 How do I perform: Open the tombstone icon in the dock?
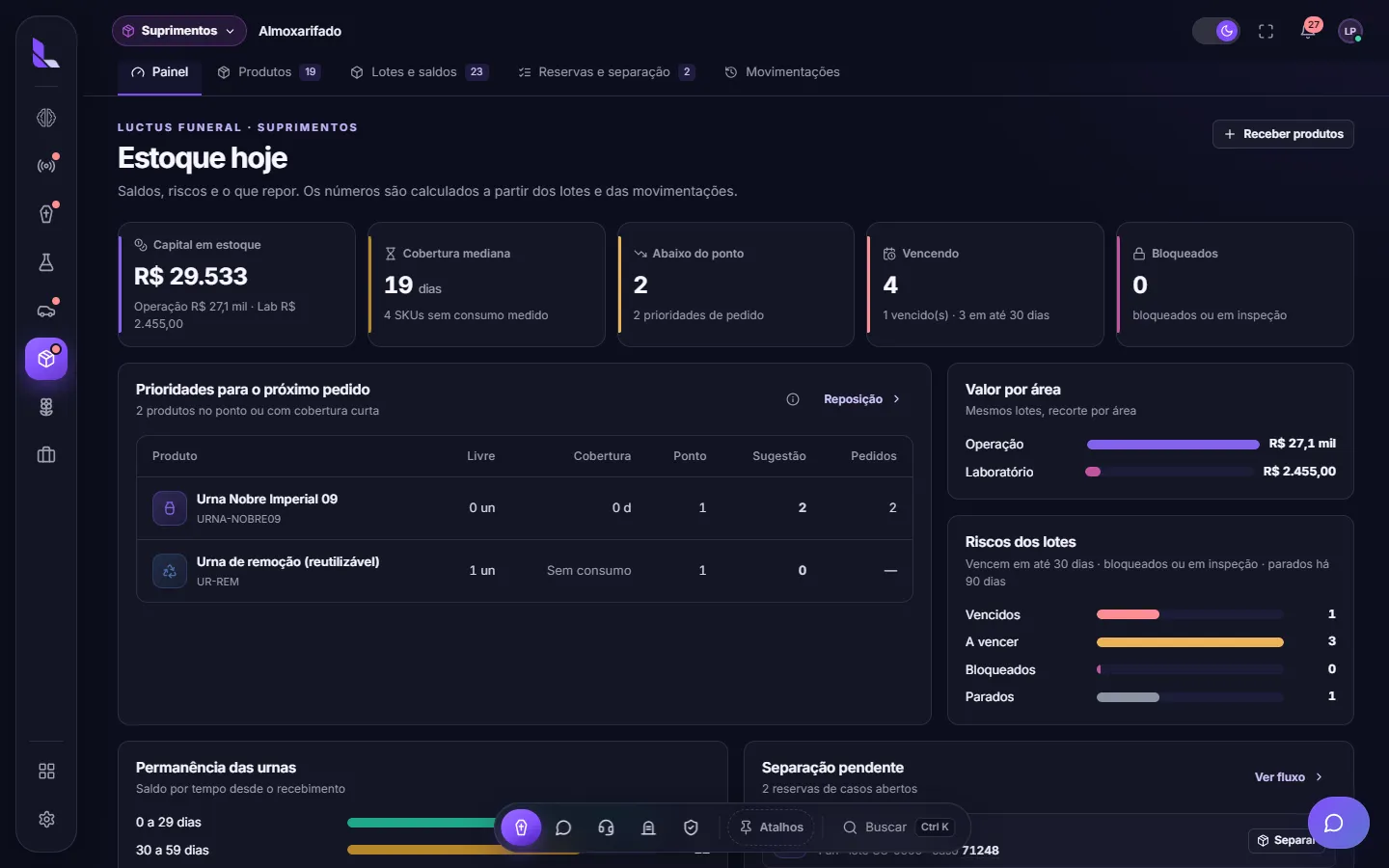tap(648, 827)
